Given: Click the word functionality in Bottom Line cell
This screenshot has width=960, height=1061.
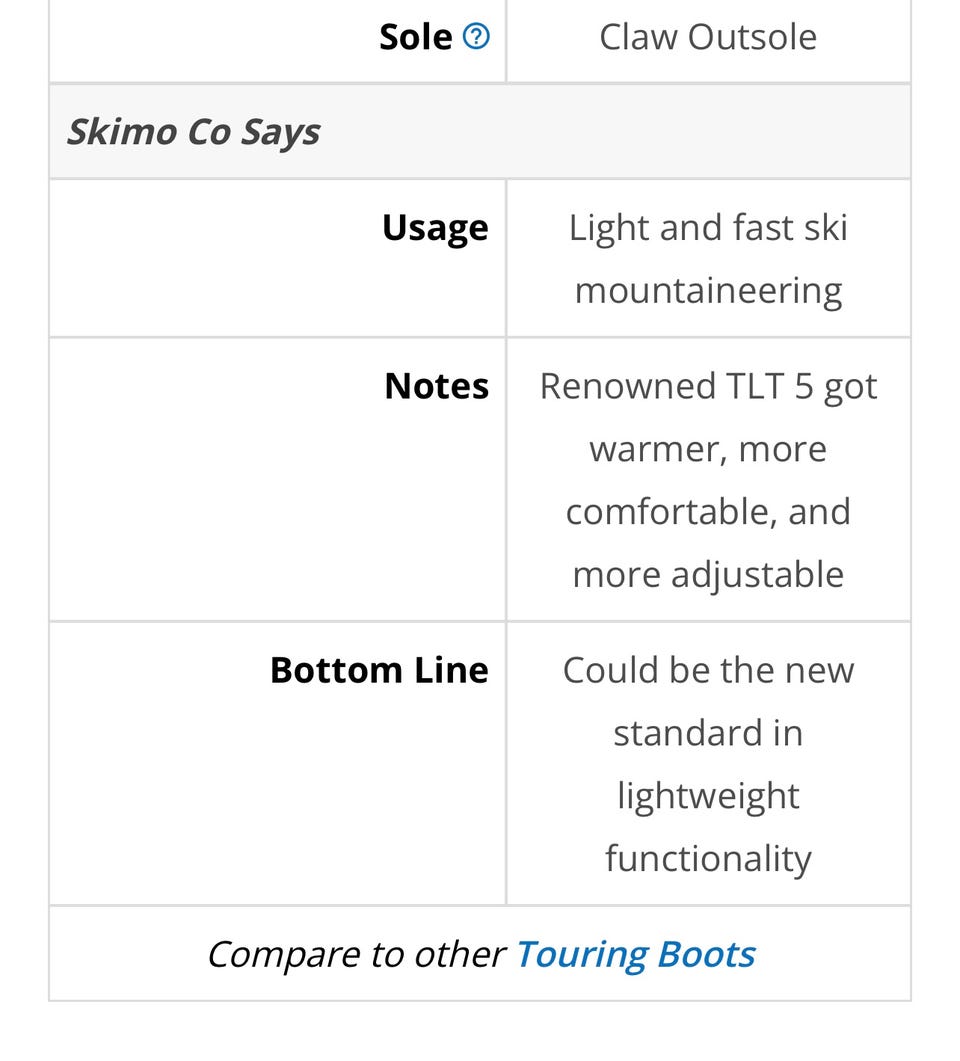Looking at the screenshot, I should (708, 859).
